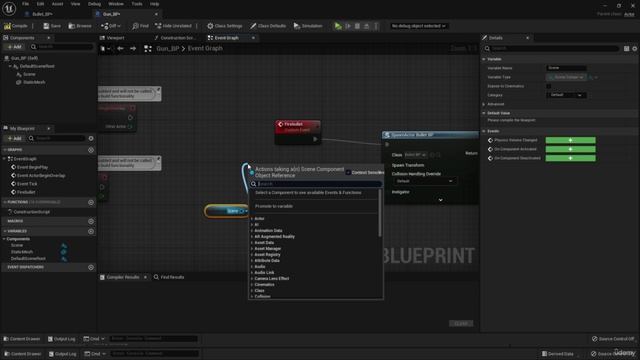Click the Find toolbar icon
The image size is (640, 360).
pyautogui.click(x=140, y=26)
